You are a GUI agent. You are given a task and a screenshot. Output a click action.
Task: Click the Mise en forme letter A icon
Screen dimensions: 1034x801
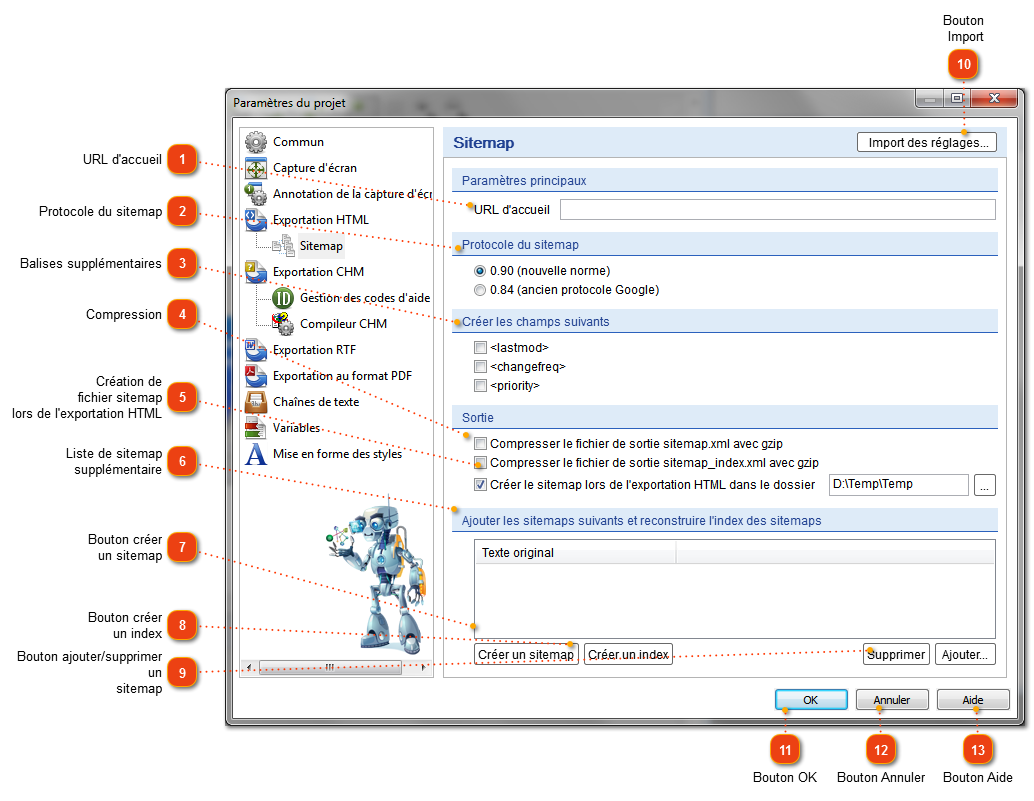256,454
